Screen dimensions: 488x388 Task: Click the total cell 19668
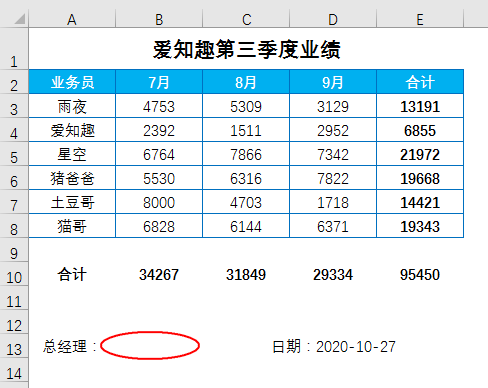420,178
